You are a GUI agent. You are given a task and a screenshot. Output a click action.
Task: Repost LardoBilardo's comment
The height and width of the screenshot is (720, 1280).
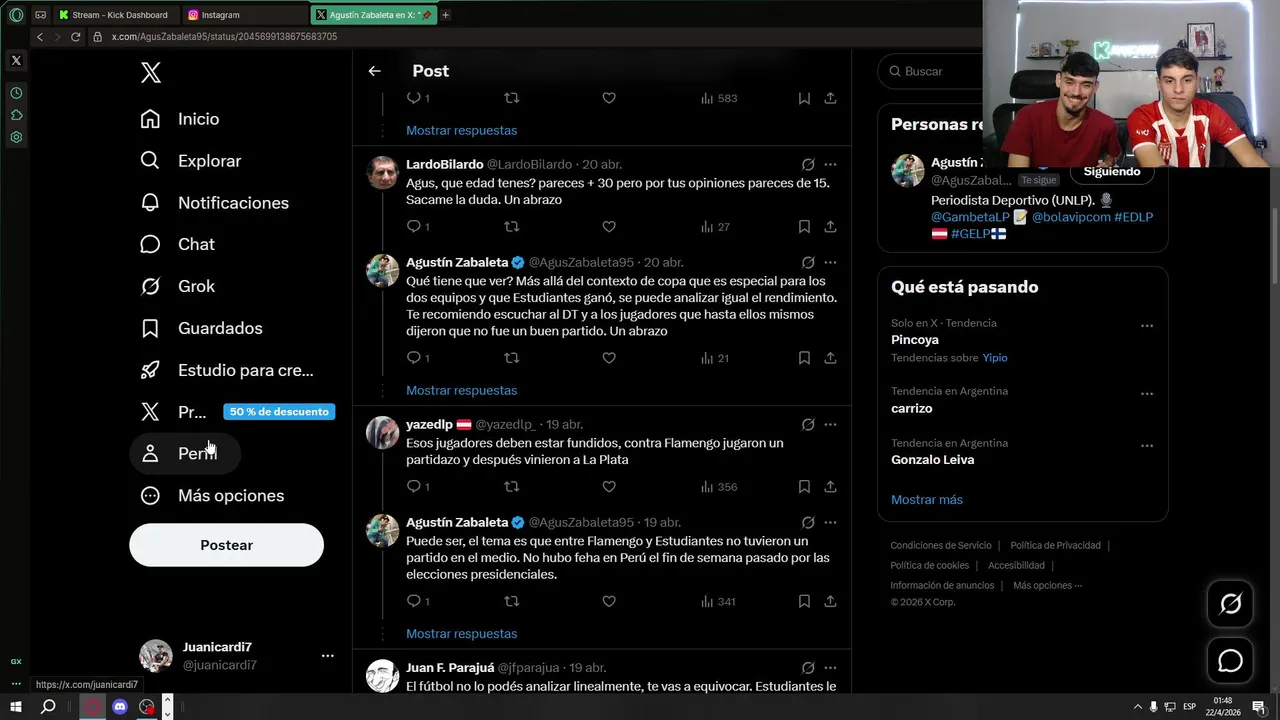click(511, 227)
